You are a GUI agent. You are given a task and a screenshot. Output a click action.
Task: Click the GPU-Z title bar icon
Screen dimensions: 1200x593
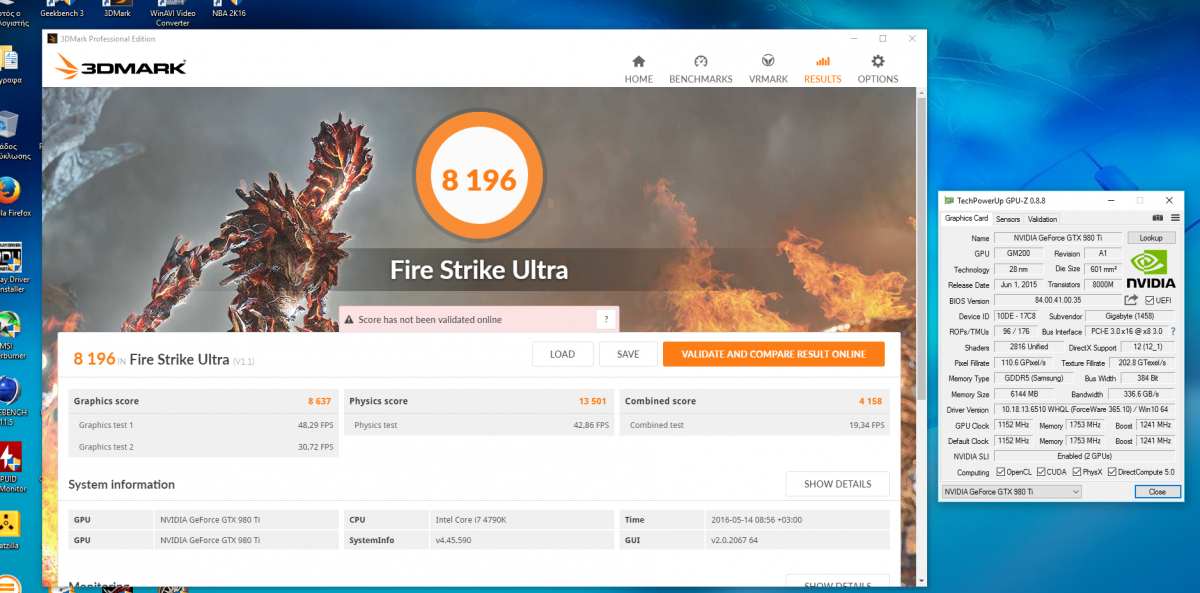coord(949,201)
